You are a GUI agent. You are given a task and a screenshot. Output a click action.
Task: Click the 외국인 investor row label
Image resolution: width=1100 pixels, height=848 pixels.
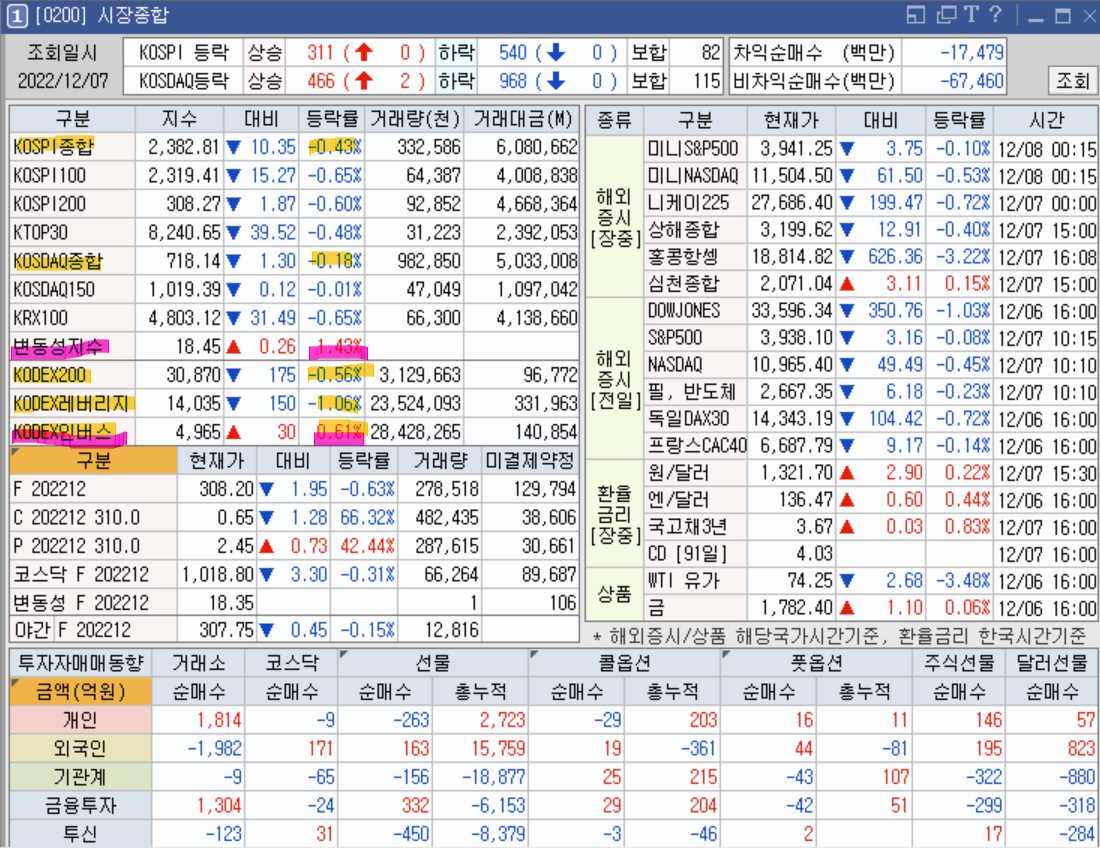point(81,748)
